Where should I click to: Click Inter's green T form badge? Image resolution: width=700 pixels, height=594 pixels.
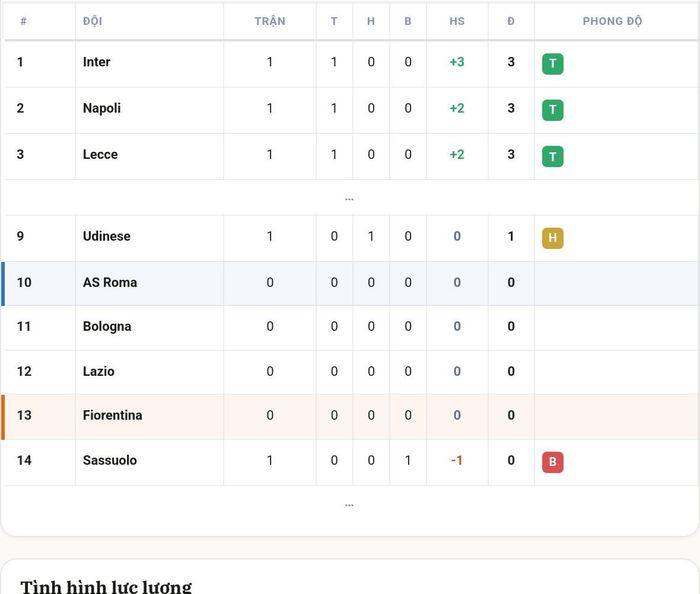click(x=552, y=63)
